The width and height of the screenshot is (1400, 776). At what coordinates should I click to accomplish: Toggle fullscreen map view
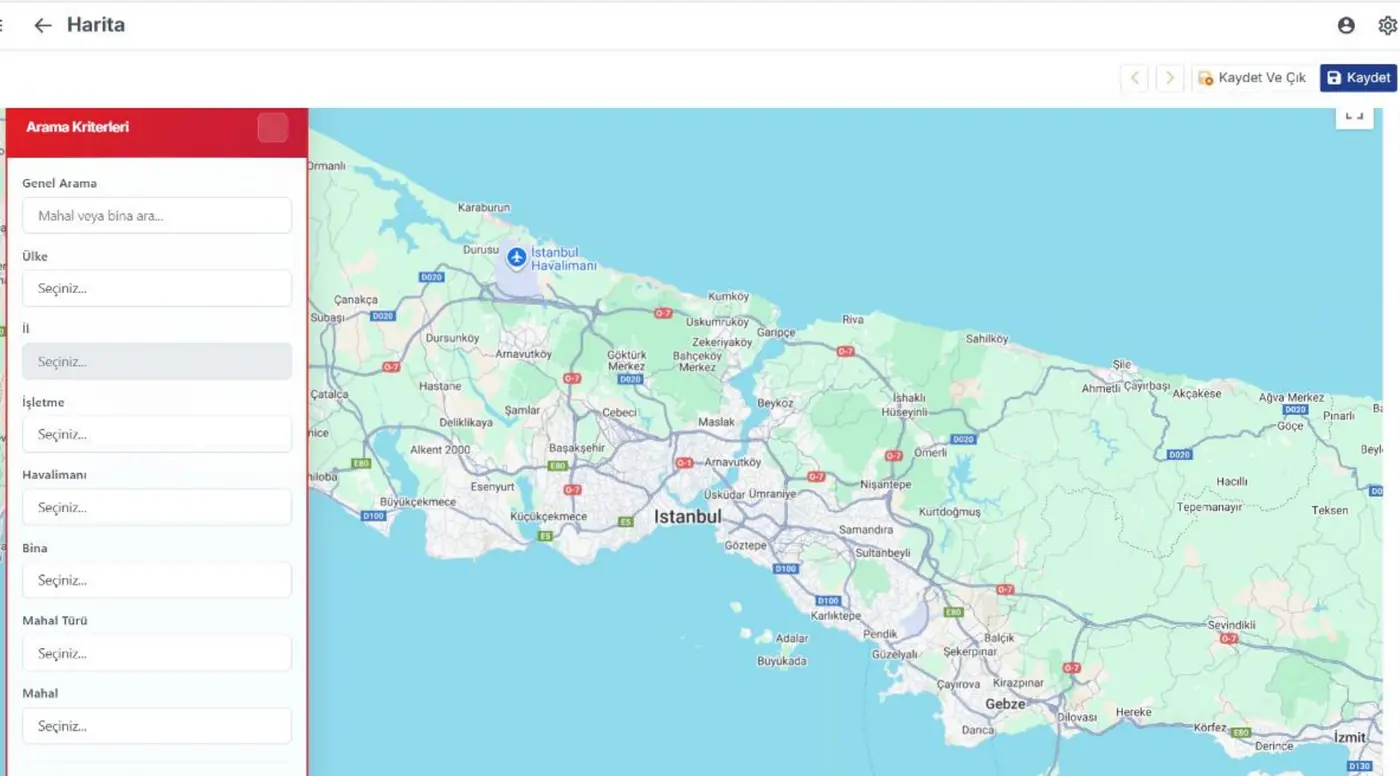1354,116
